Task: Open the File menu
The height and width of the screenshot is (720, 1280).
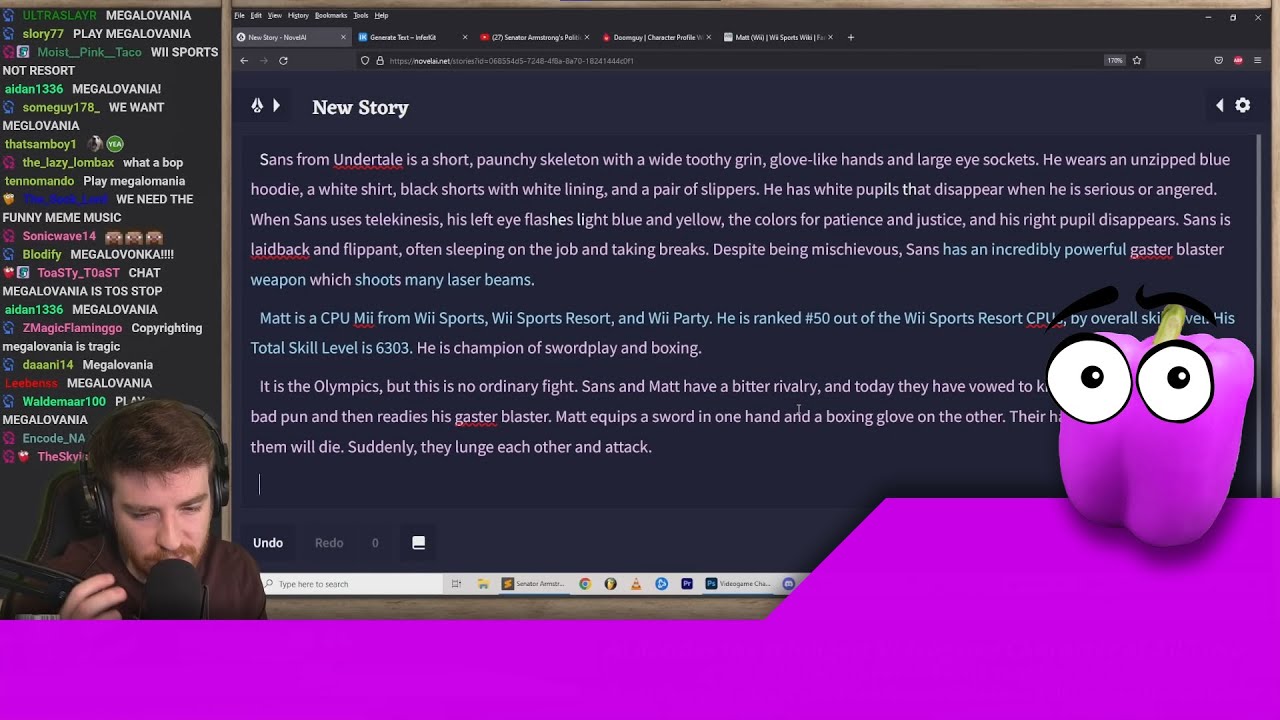Action: pos(239,15)
